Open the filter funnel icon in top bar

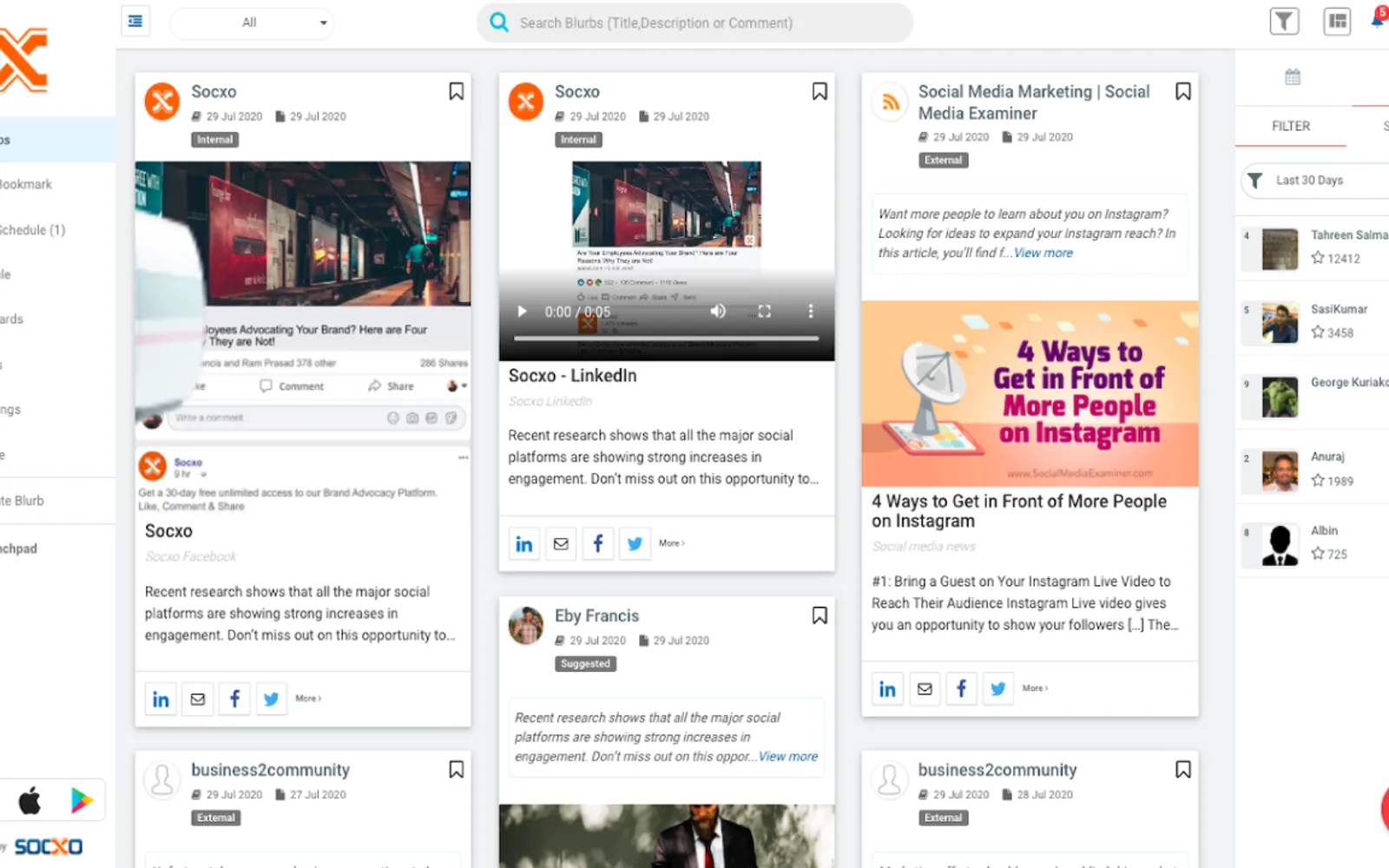coord(1284,21)
